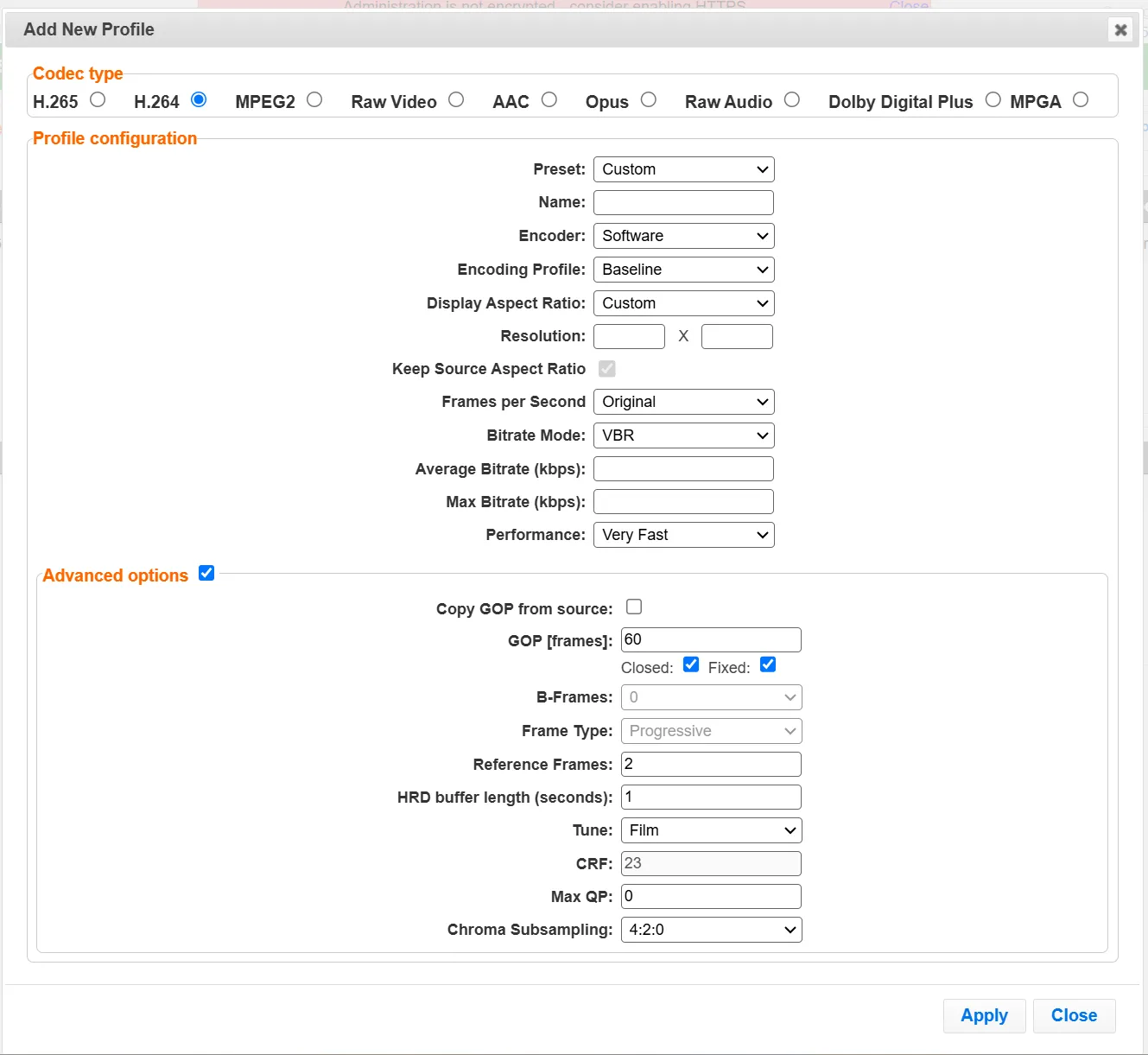1148x1055 pixels.
Task: Click the HRD buffer length field
Action: 711,797
